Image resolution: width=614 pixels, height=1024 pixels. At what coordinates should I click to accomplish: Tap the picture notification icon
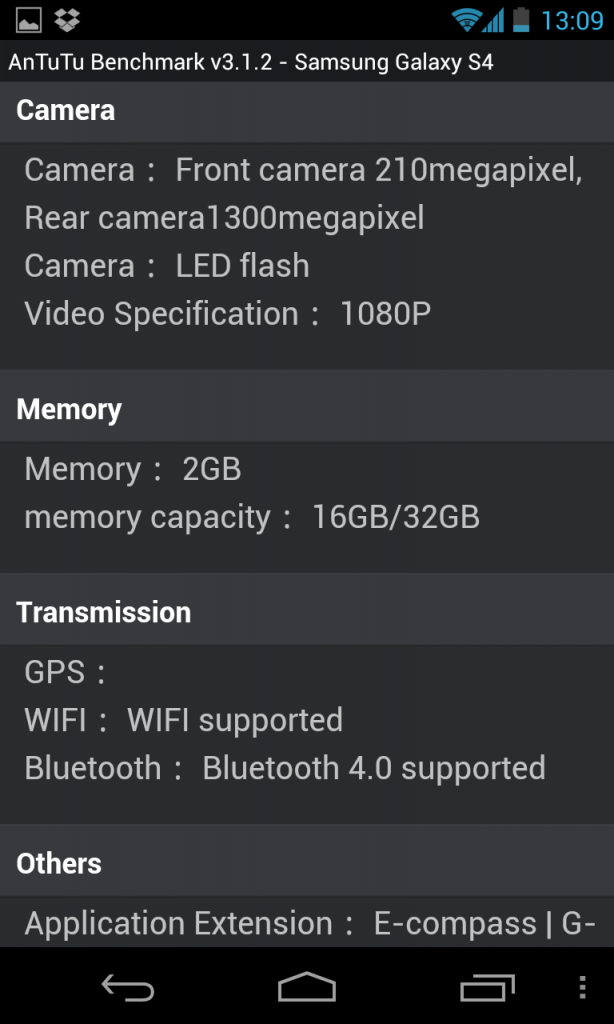tap(28, 19)
